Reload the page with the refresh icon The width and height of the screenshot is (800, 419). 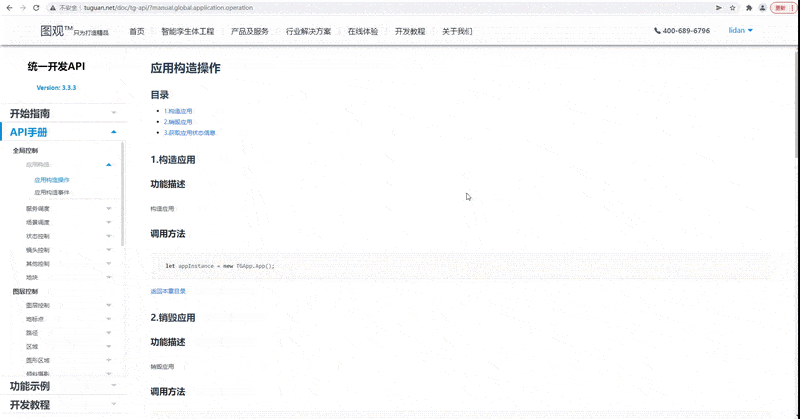(37, 7)
